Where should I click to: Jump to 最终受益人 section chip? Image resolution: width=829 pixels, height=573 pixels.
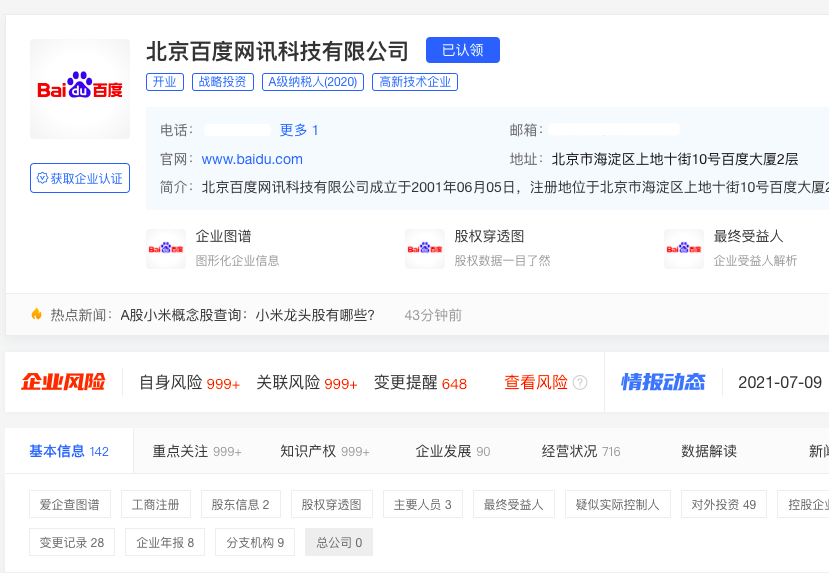pyautogui.click(x=514, y=504)
